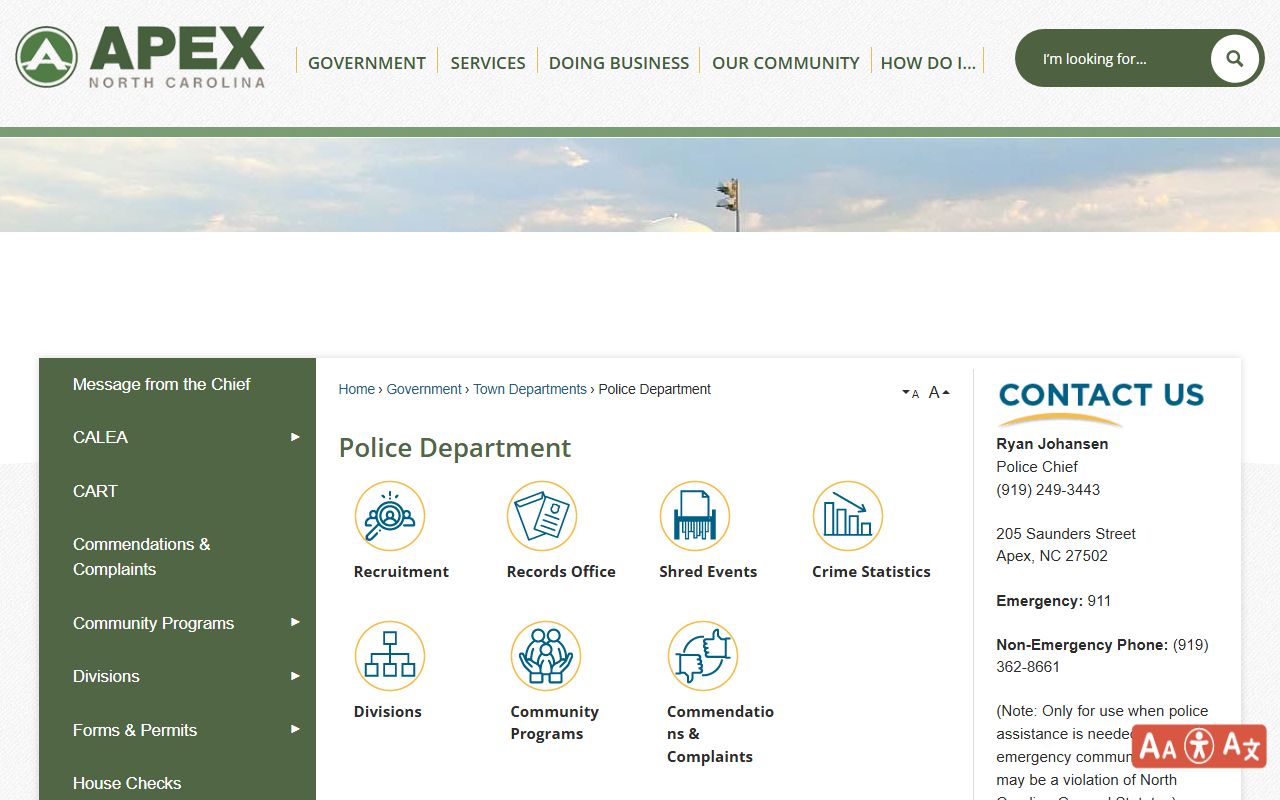Open the Commendations & Complaints thumbs icon
Viewport: 1280px width, 800px height.
coord(703,656)
